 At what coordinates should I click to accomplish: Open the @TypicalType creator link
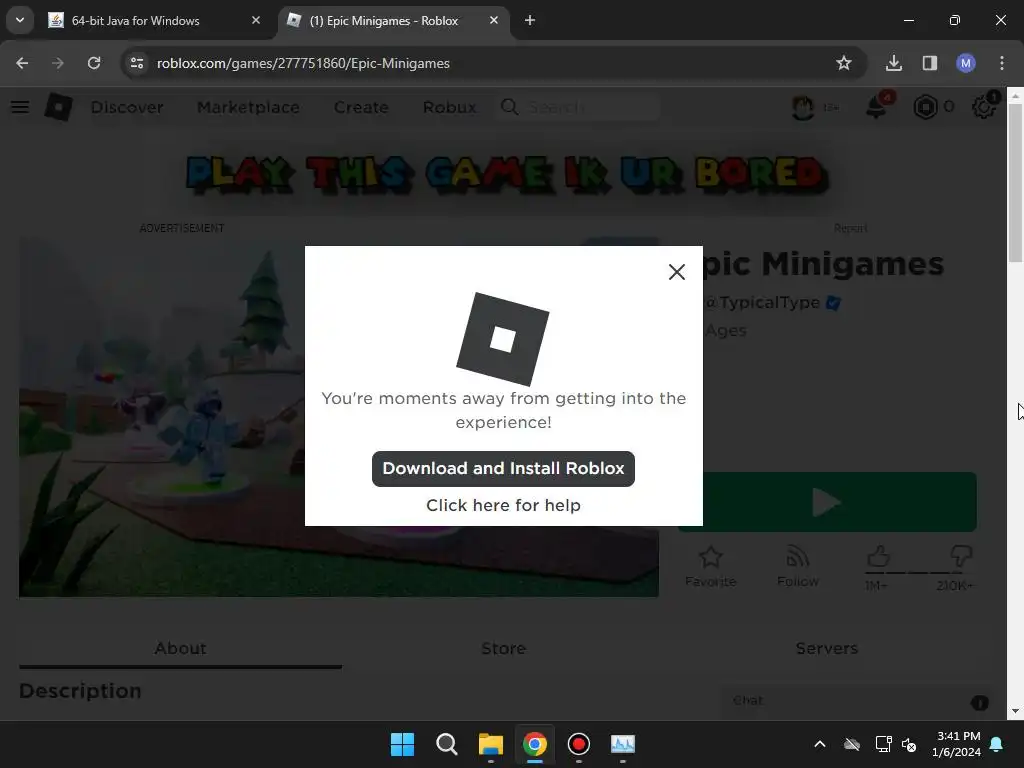[x=763, y=302]
